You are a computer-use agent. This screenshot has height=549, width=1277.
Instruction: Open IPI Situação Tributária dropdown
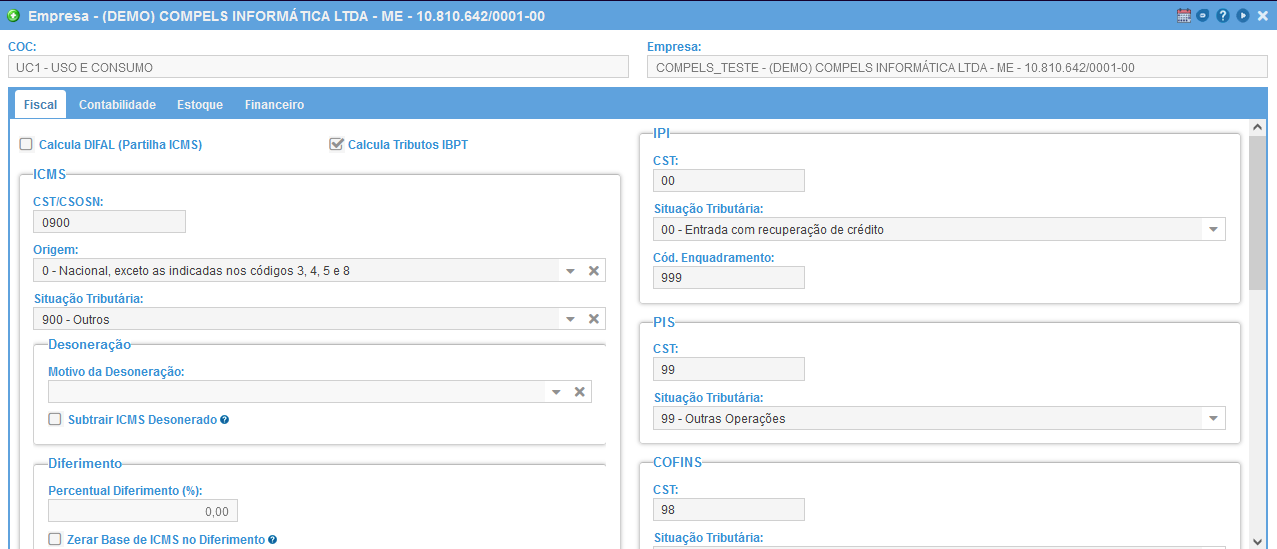(1213, 229)
